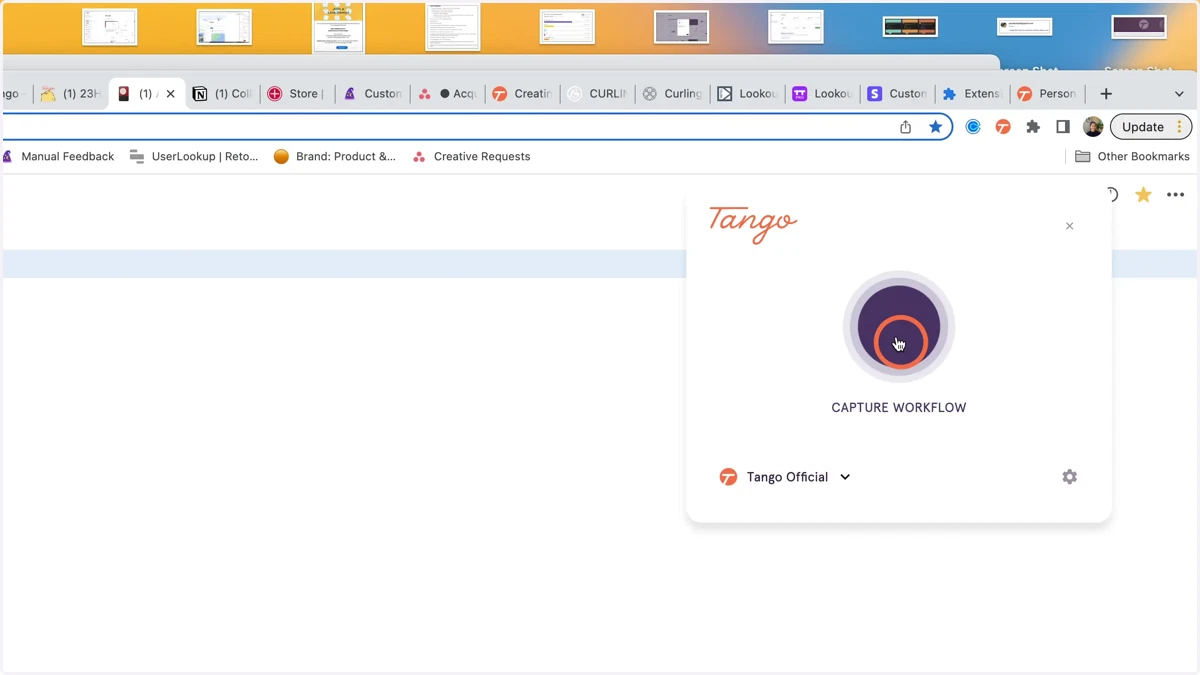The image size is (1200, 675).
Task: Click the Tango extension icon in toolbar
Action: 1003,127
